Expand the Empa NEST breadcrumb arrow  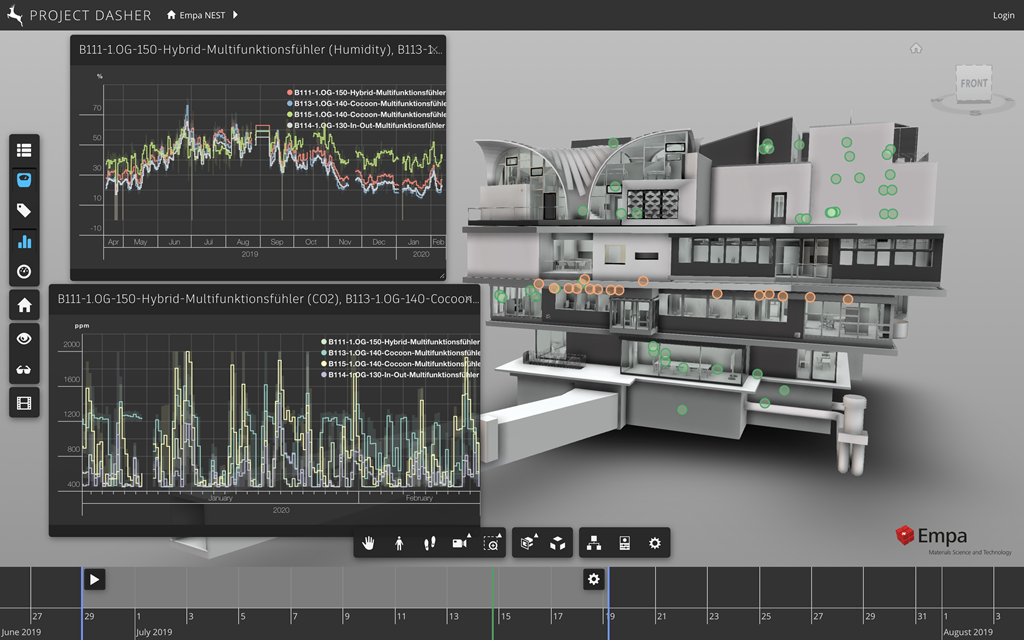pyautogui.click(x=235, y=15)
